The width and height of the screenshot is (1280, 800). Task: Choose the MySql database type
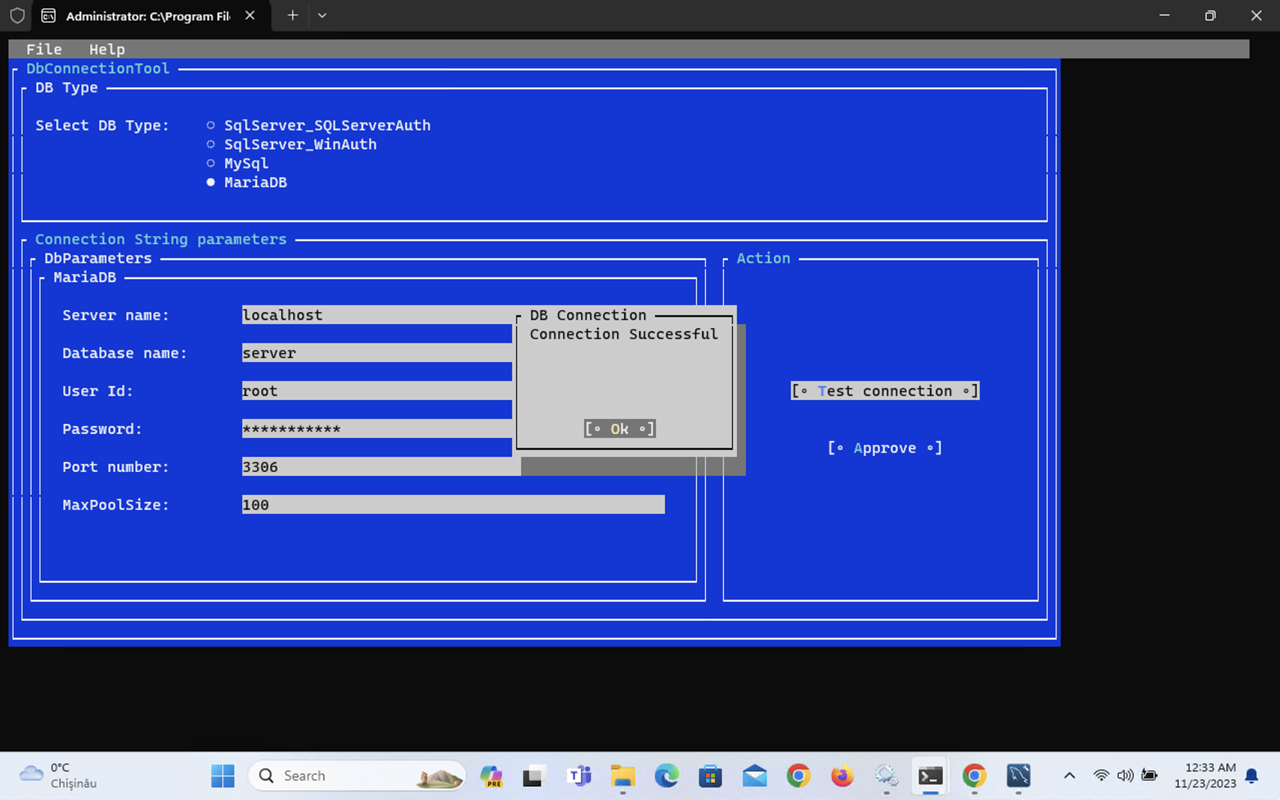pos(211,163)
